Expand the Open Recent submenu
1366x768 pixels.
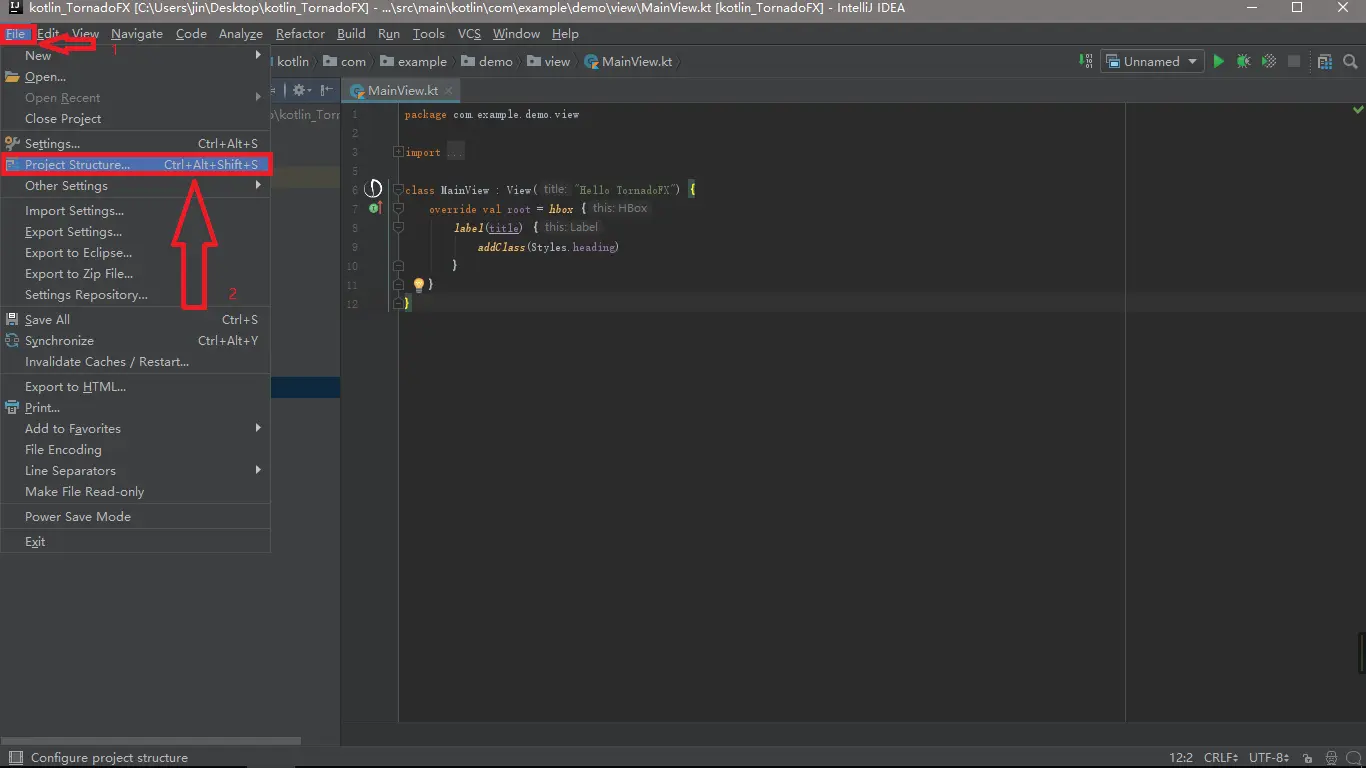point(135,98)
